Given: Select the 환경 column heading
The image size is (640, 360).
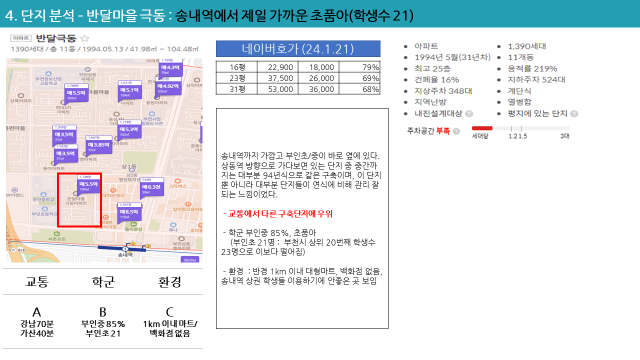Looking at the screenshot, I should tap(169, 282).
